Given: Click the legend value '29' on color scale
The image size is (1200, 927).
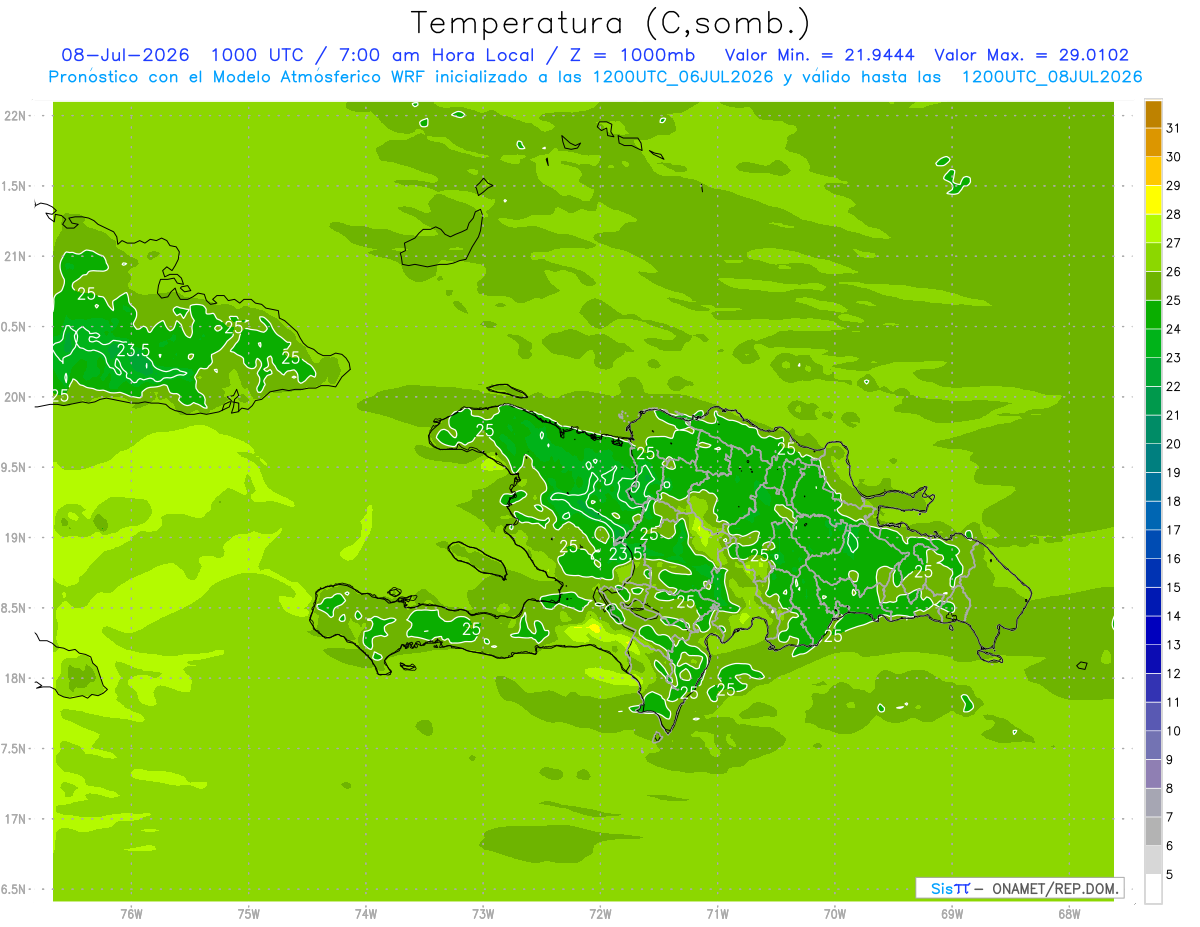Looking at the screenshot, I should (x=1174, y=185).
